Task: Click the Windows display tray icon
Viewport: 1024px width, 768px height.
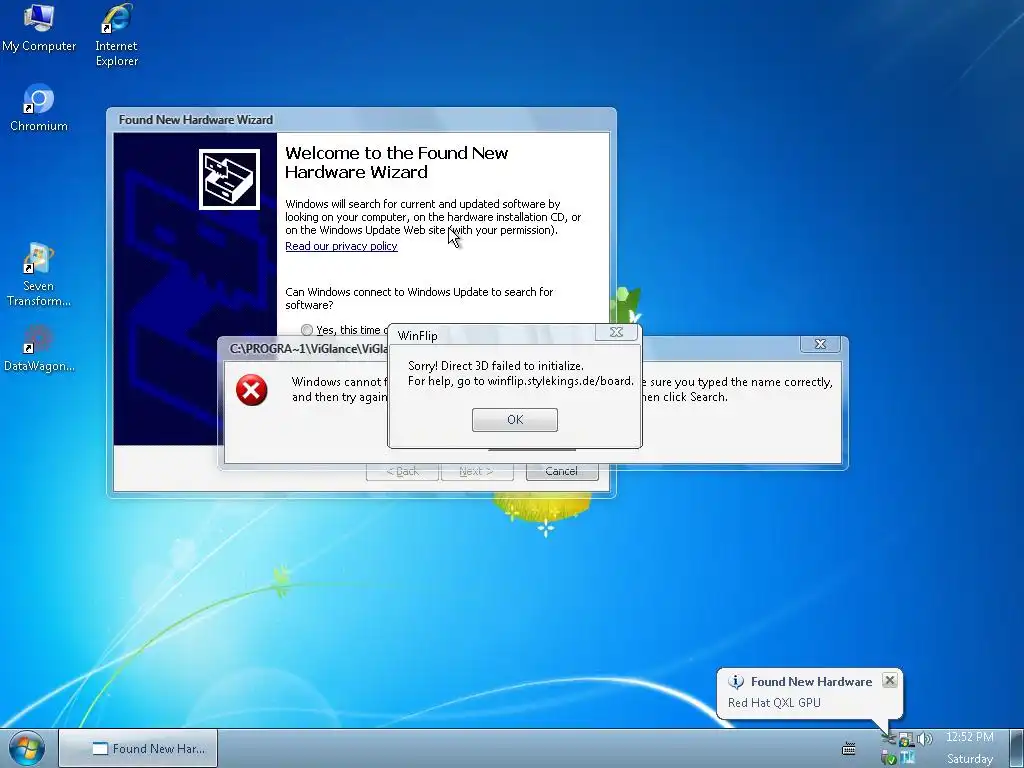Action: coord(906,740)
